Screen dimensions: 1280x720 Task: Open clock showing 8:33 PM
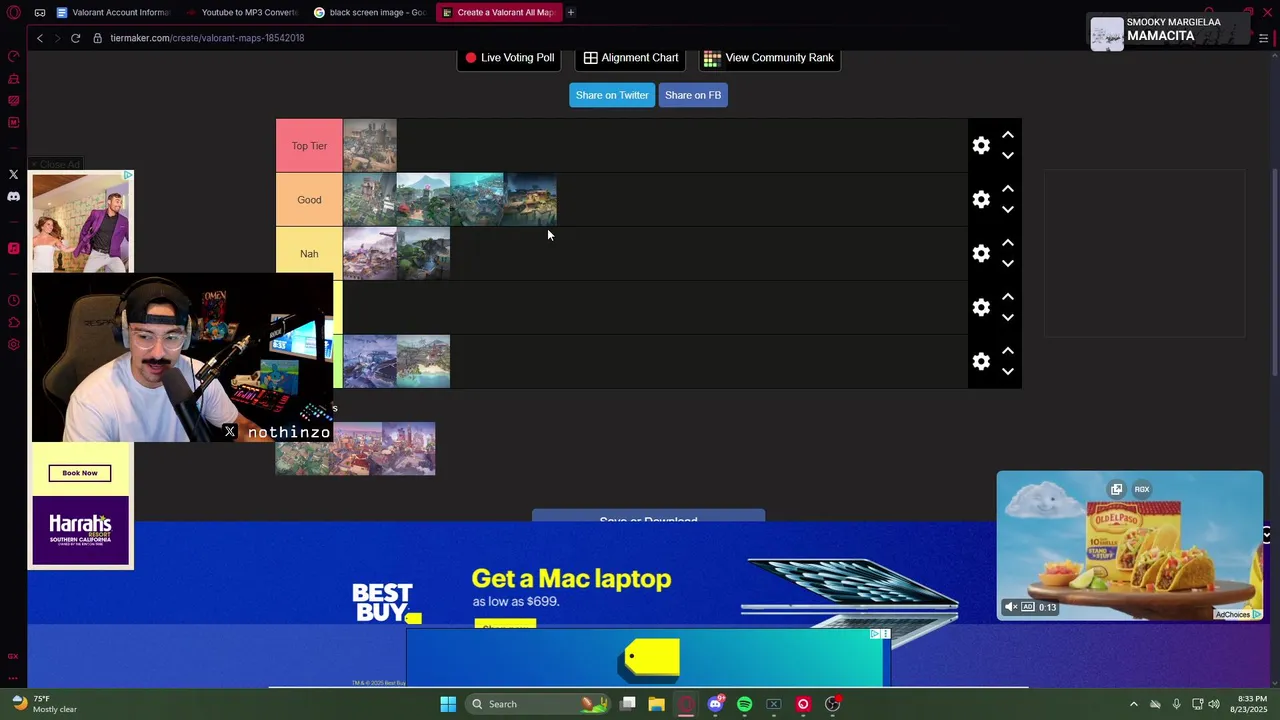point(1251,704)
